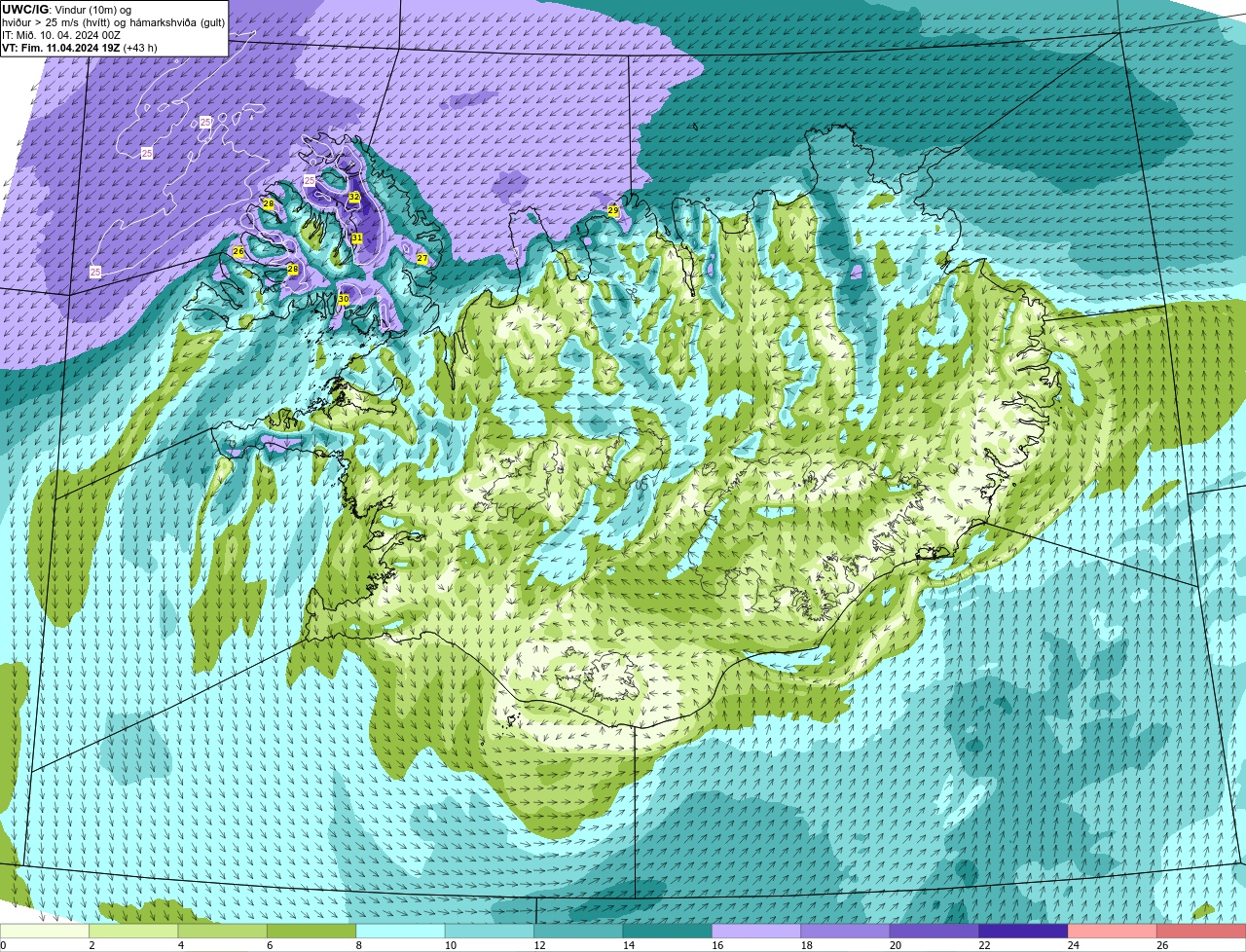Click the legend scale number 24
The image size is (1246, 952).
[x=1073, y=945]
